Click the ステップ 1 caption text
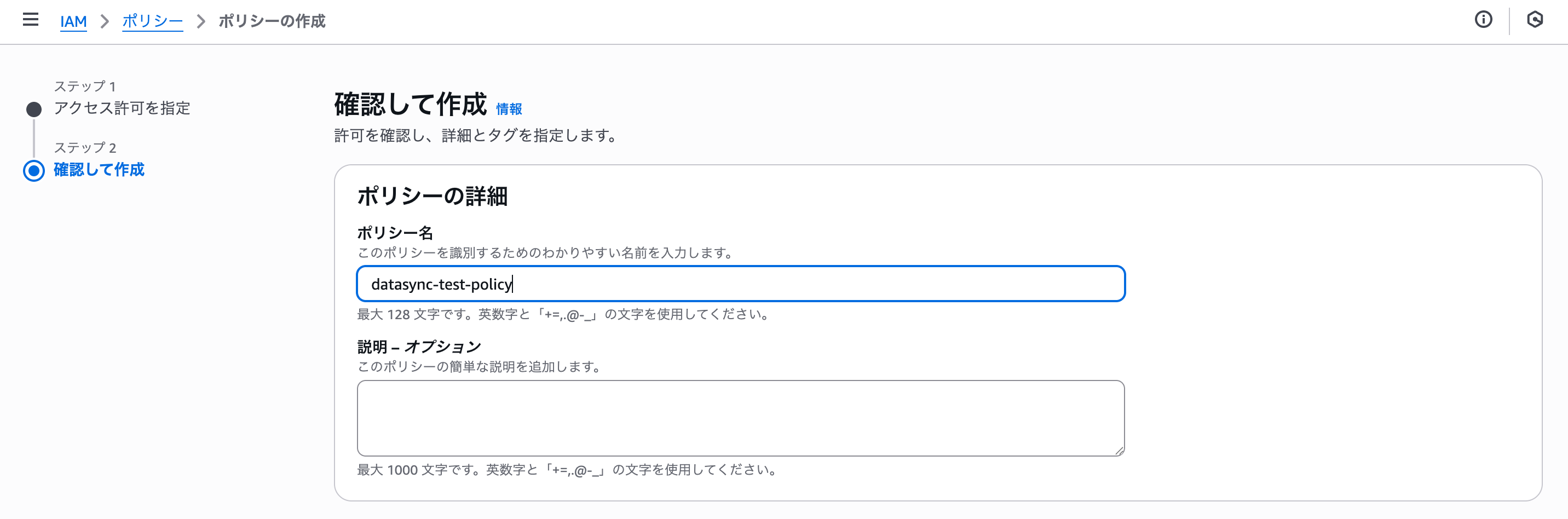This screenshot has height=519, width=1568. [85, 86]
